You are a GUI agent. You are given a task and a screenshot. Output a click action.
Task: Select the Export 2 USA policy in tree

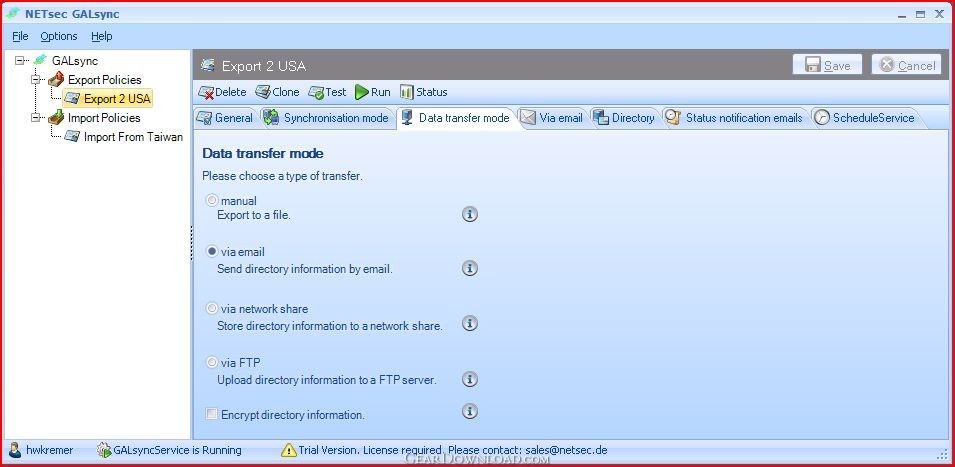(x=108, y=99)
